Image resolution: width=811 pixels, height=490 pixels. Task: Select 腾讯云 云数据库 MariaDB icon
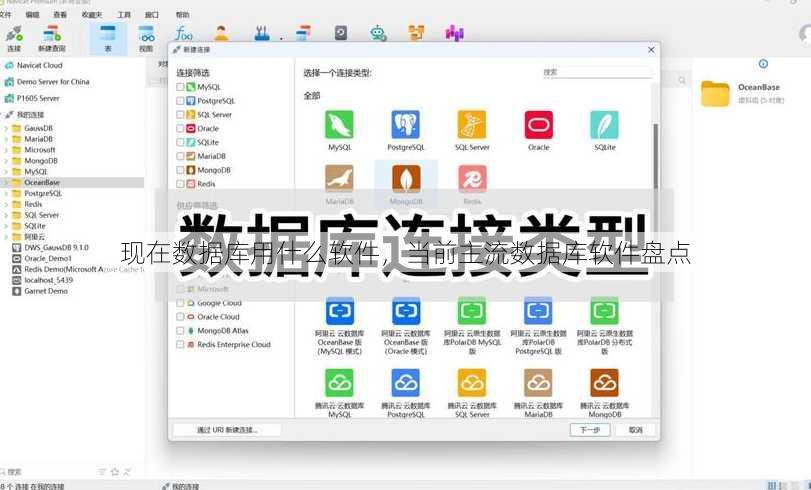tap(538, 383)
